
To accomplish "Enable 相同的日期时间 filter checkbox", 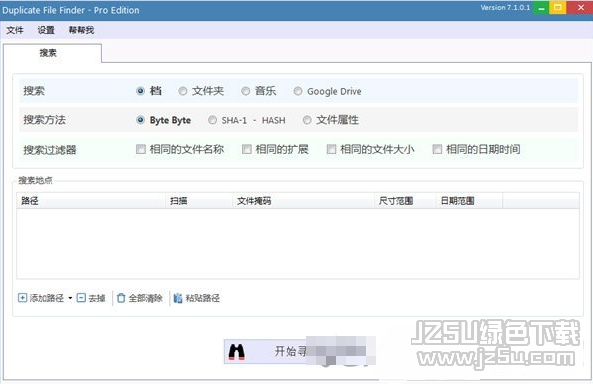I will [437, 149].
